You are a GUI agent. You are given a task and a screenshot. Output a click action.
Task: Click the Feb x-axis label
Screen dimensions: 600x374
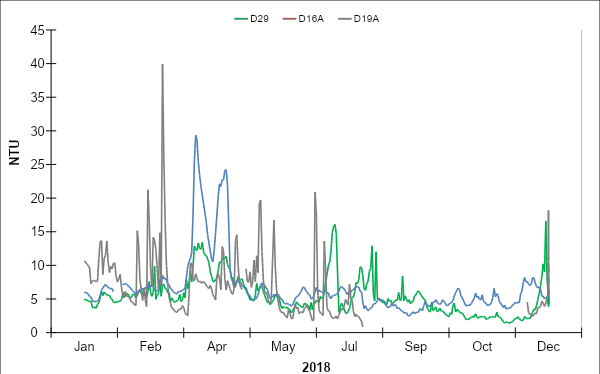click(x=150, y=347)
